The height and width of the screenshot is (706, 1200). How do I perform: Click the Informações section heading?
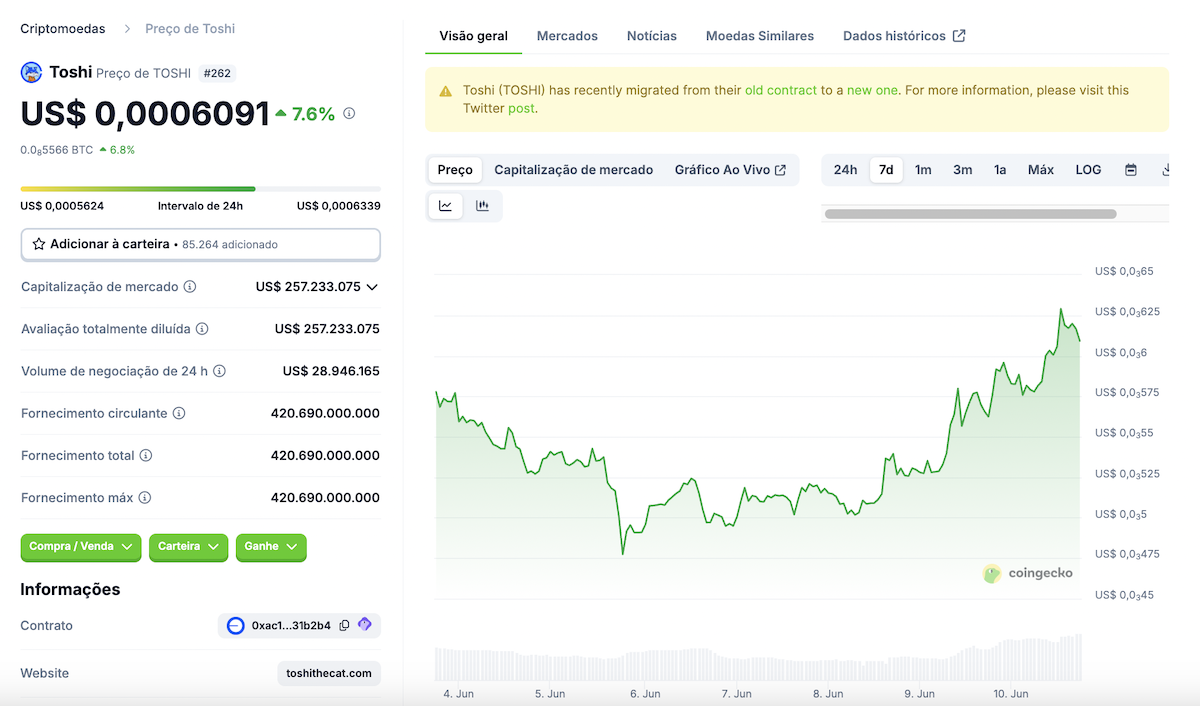(70, 589)
